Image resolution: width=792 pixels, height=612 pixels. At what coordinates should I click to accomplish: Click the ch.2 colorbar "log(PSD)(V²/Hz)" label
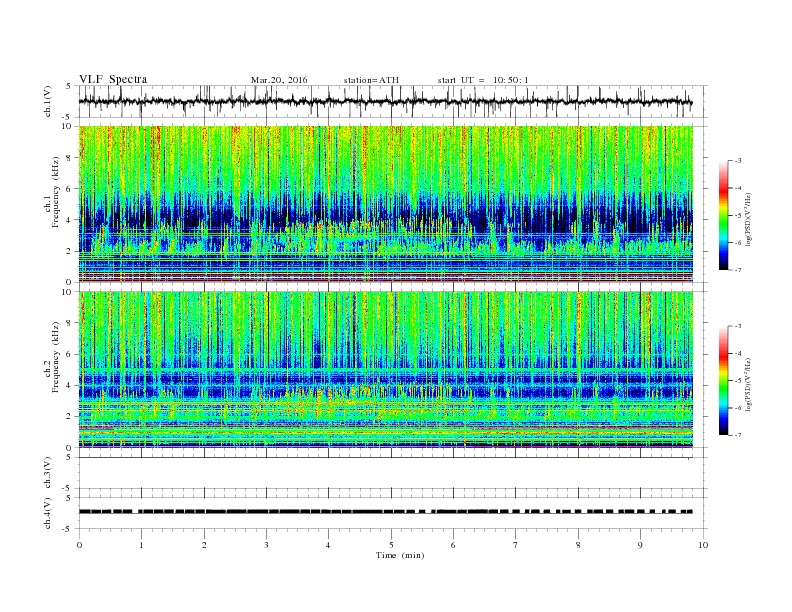click(749, 384)
